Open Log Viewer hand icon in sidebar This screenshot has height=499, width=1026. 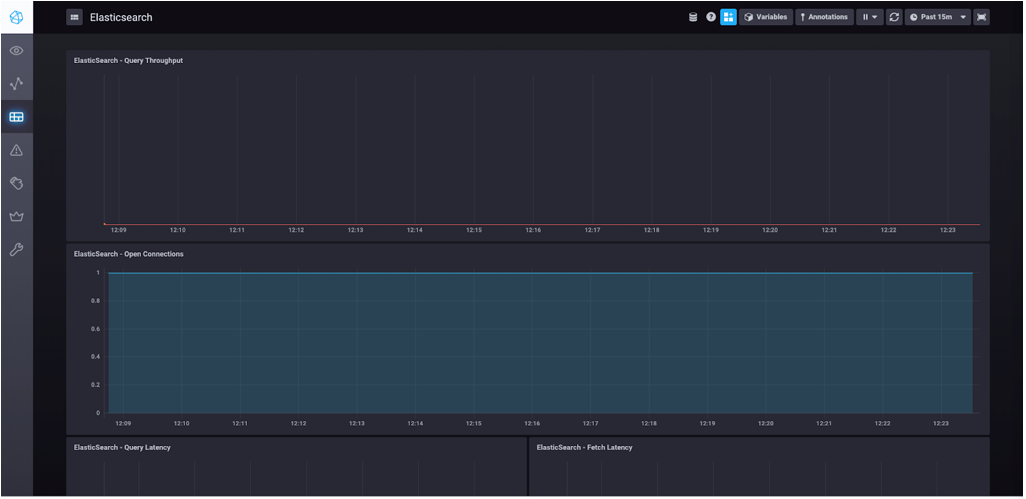tap(16, 183)
